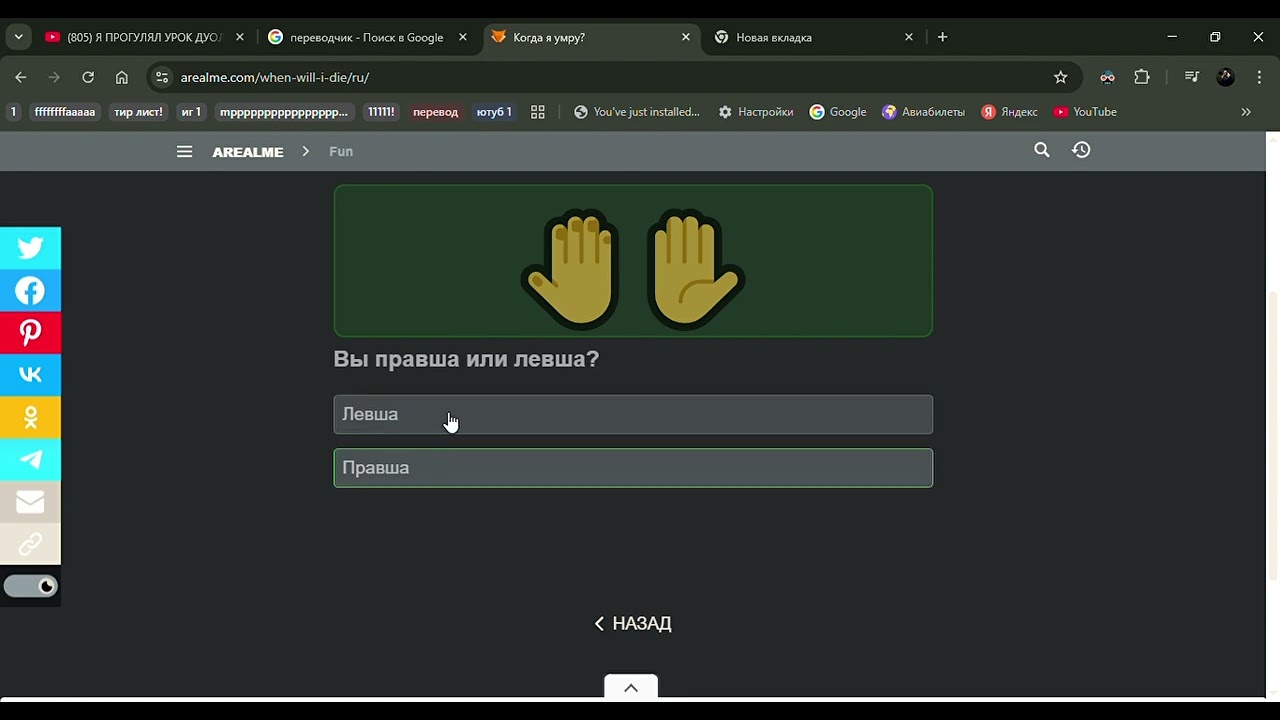The height and width of the screenshot is (720, 1280).
Task: Open the Яндекс bookmark
Action: (x=1009, y=112)
